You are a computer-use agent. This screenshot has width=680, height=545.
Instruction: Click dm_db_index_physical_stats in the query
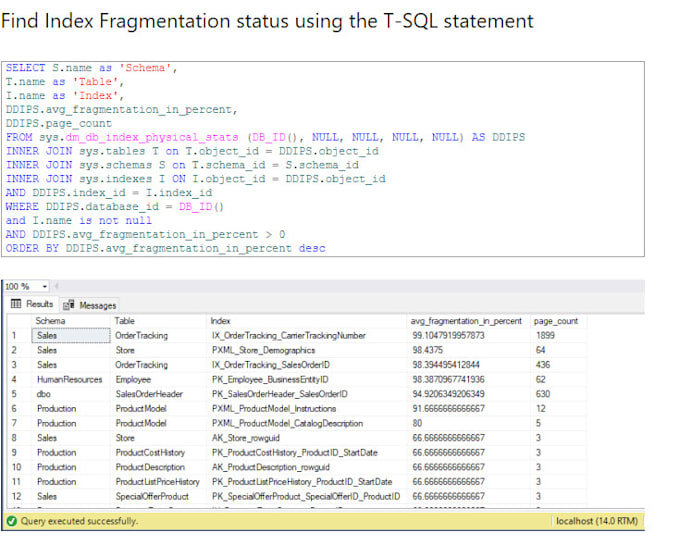click(152, 137)
